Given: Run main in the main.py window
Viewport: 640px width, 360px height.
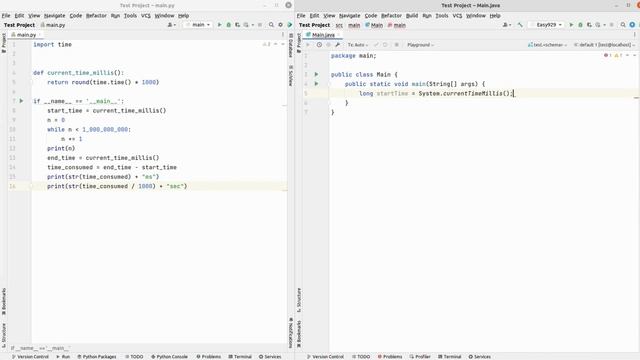Looking at the screenshot, I should [x=220, y=25].
